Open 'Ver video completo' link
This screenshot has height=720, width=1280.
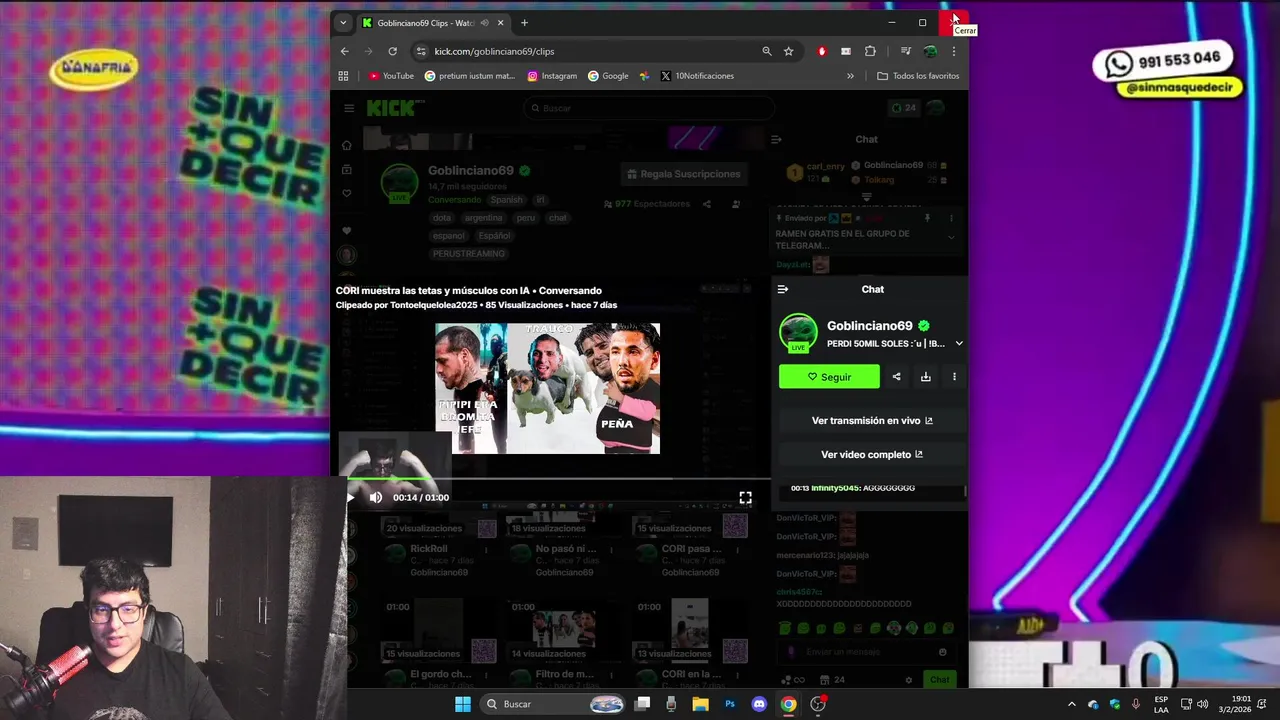[872, 455]
